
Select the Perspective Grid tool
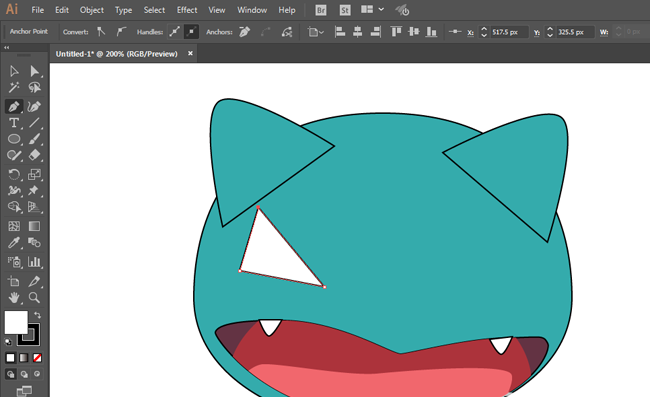coord(34,207)
